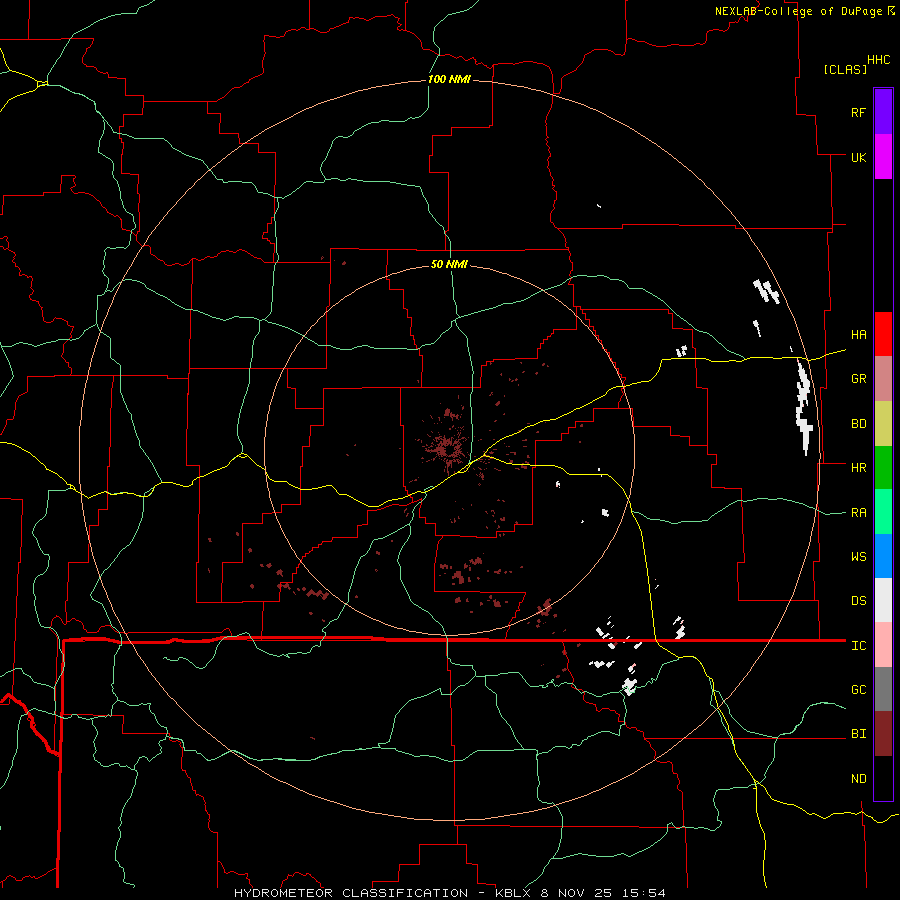Click the 100 NMI range ring label
The width and height of the screenshot is (900, 900).
pos(449,79)
